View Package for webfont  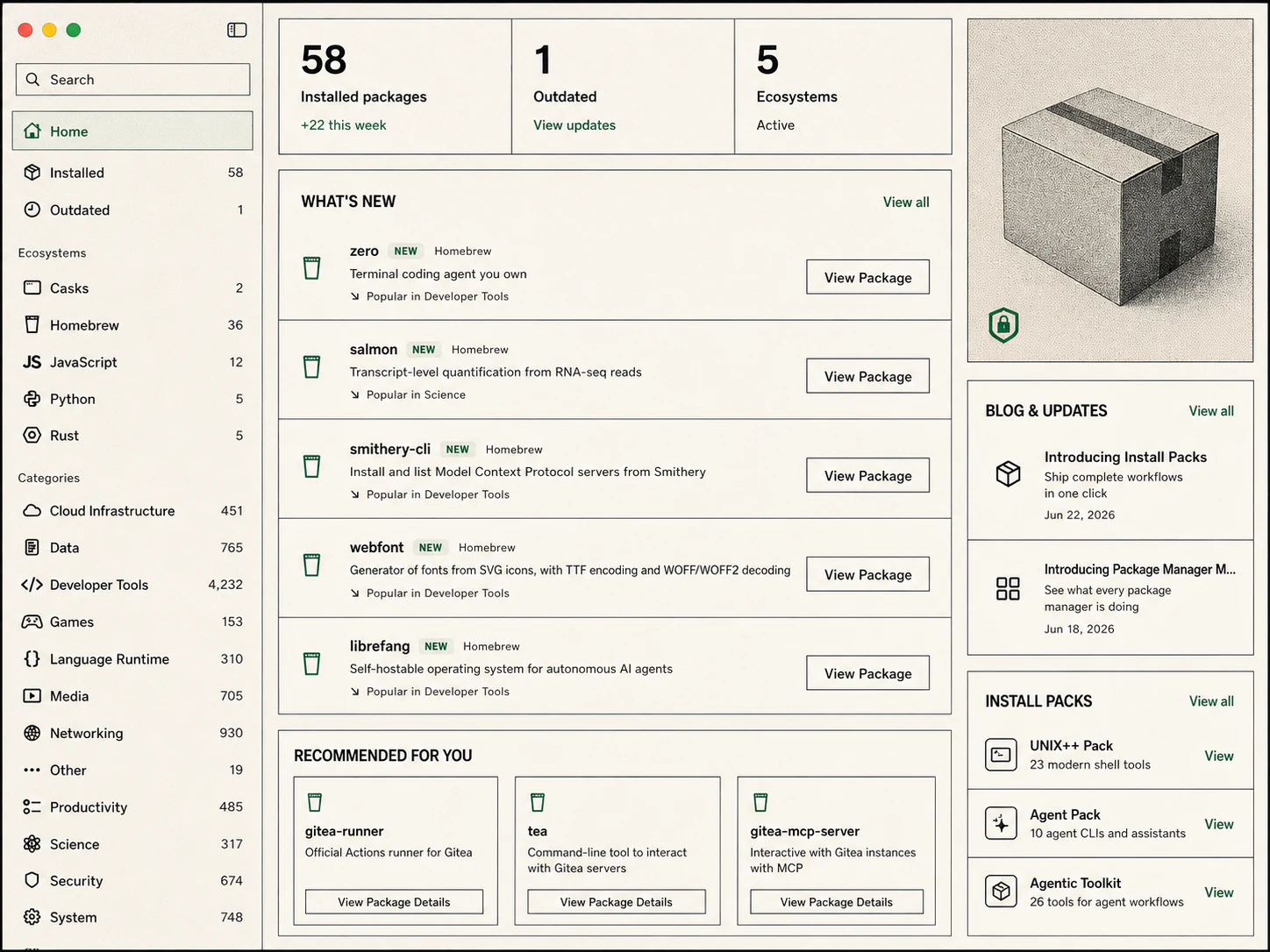(867, 574)
